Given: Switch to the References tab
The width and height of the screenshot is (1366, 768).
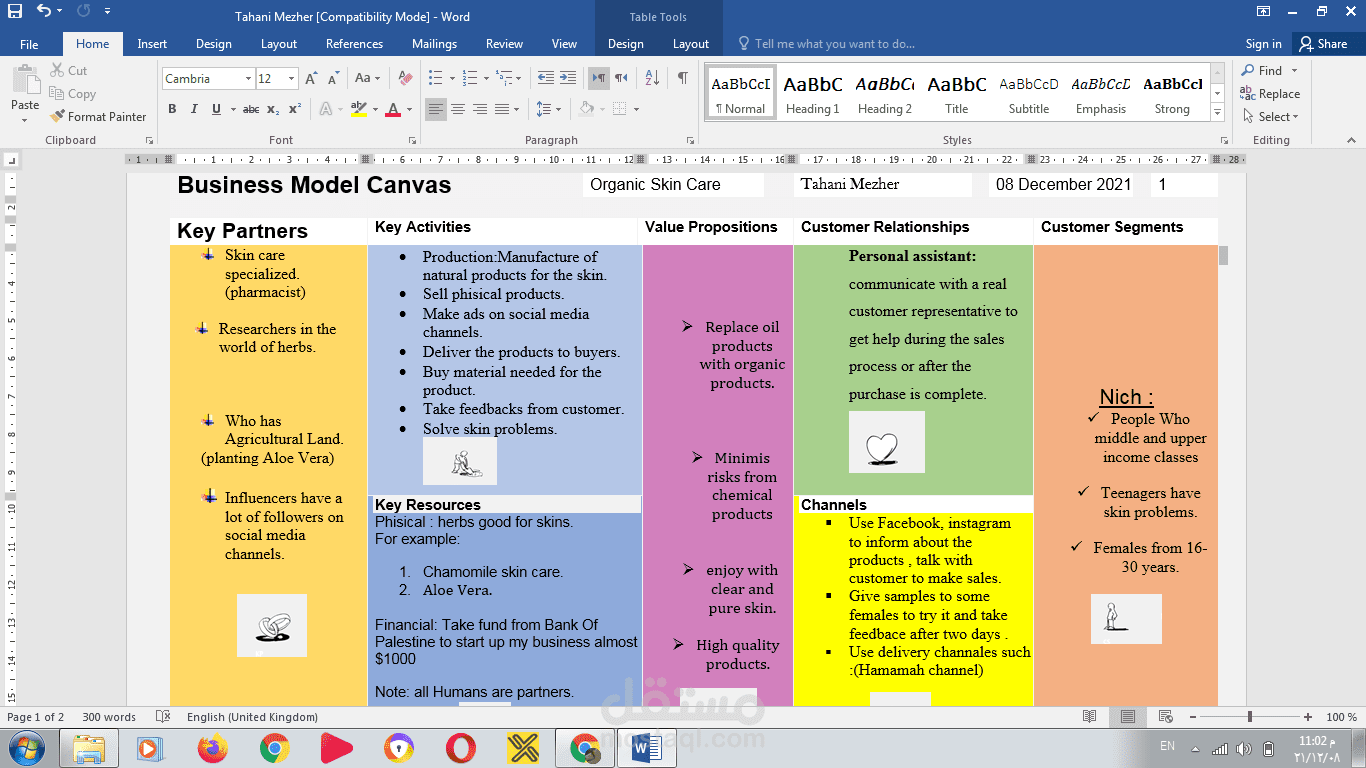Looking at the screenshot, I should 354,44.
